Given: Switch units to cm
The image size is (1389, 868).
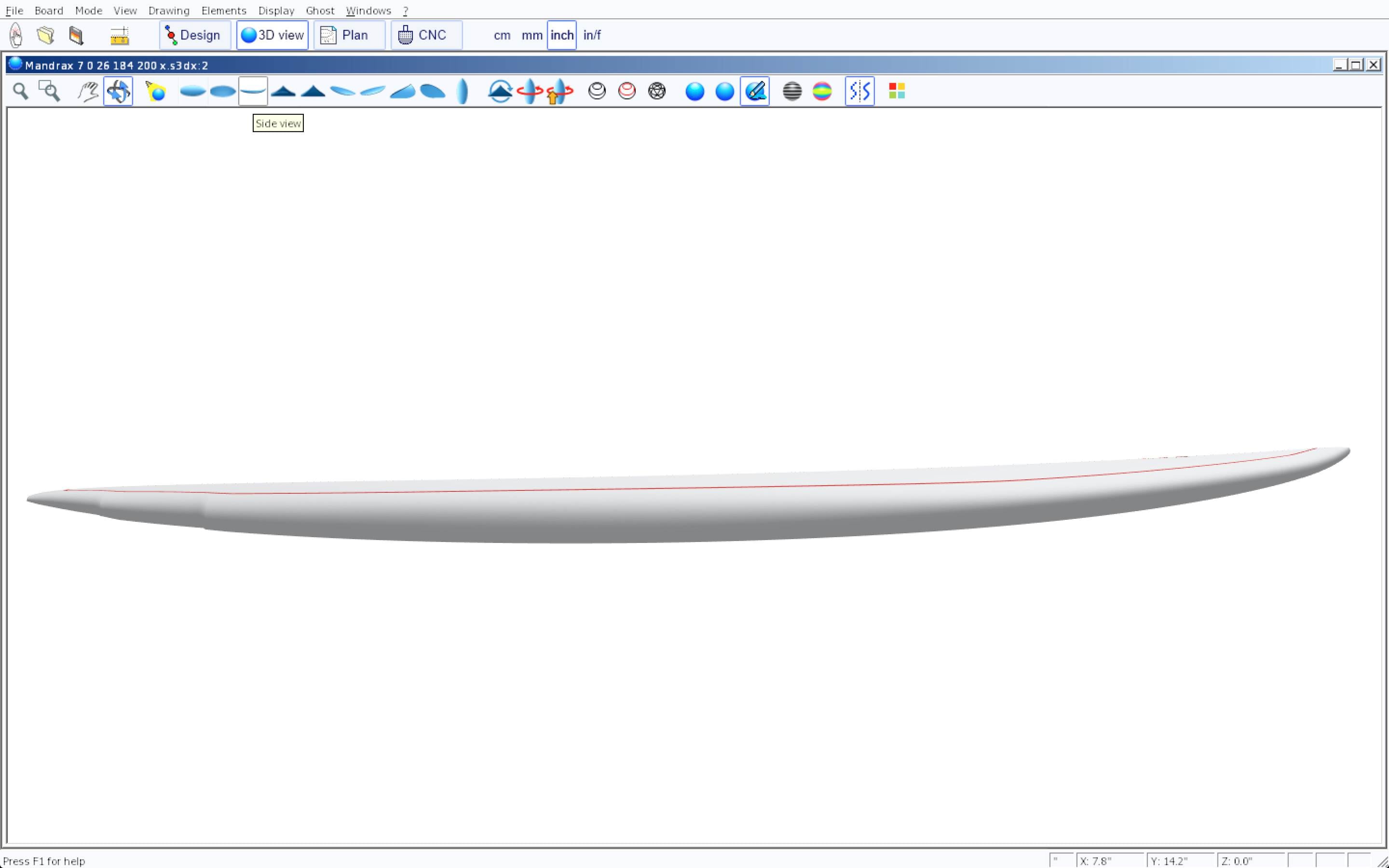Looking at the screenshot, I should click(502, 35).
